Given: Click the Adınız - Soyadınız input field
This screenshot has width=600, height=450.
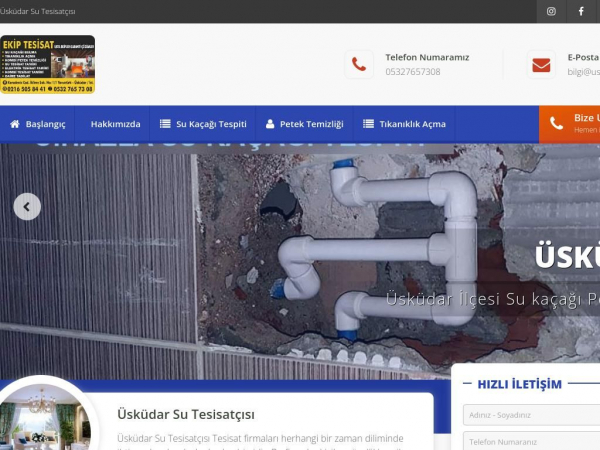Looking at the screenshot, I should tap(532, 415).
